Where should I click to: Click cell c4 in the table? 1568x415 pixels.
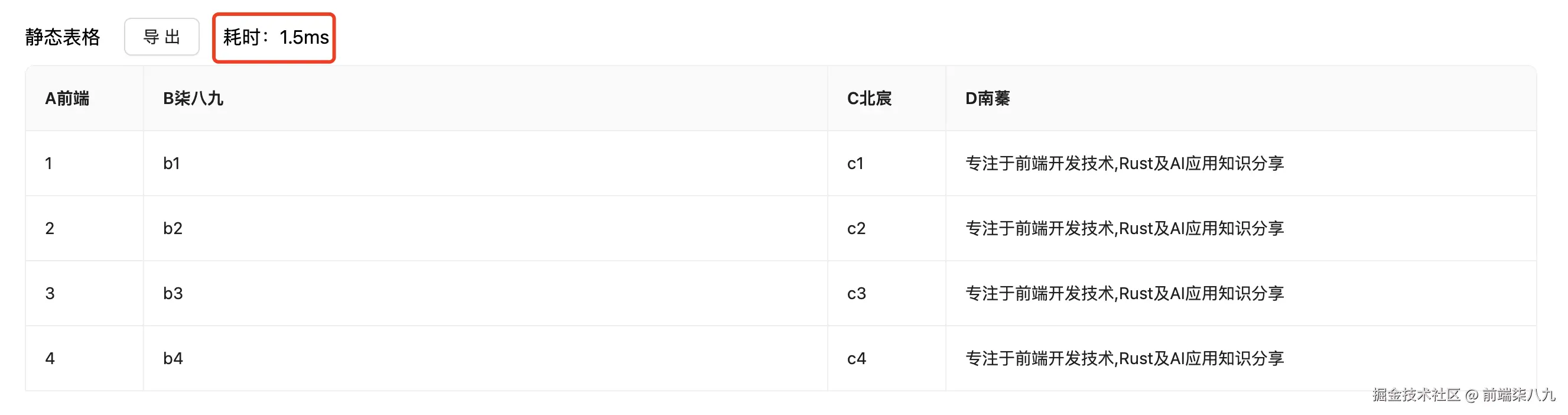coord(857,358)
